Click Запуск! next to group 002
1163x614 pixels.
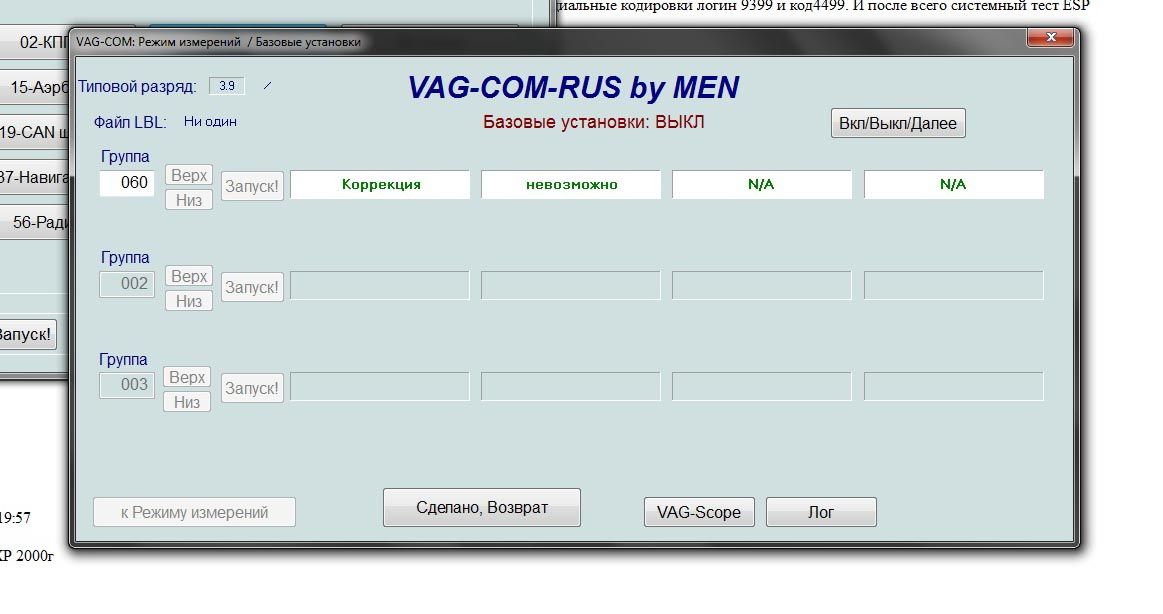[x=252, y=287]
